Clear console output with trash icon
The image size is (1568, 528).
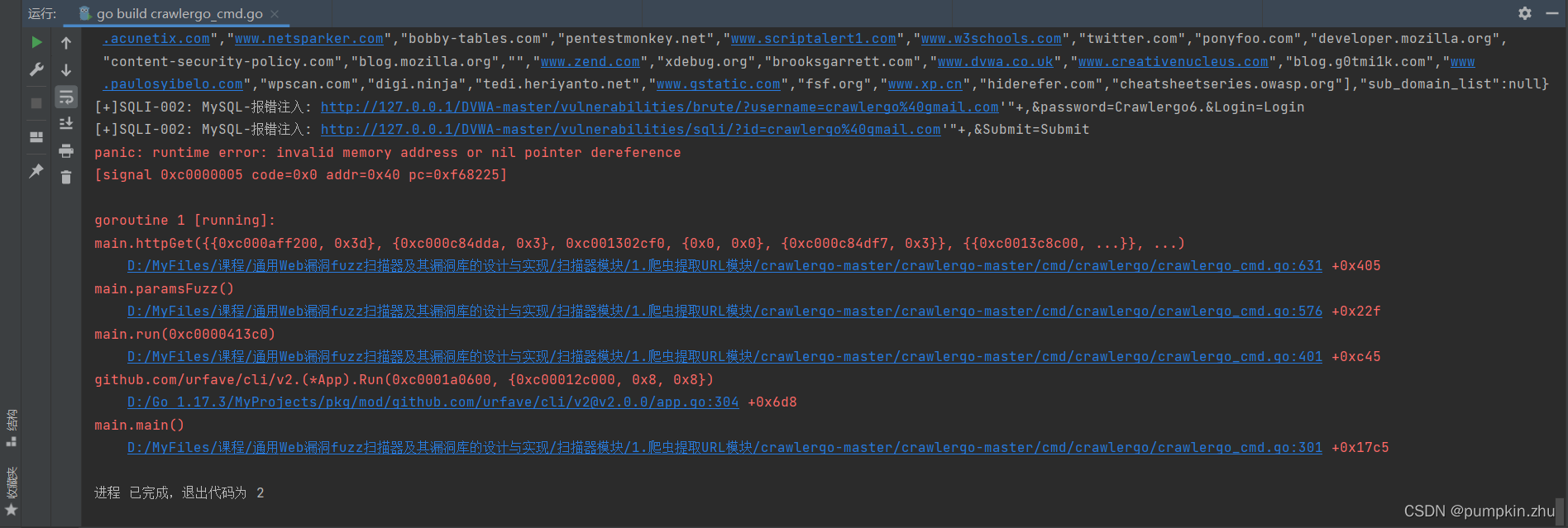[66, 177]
